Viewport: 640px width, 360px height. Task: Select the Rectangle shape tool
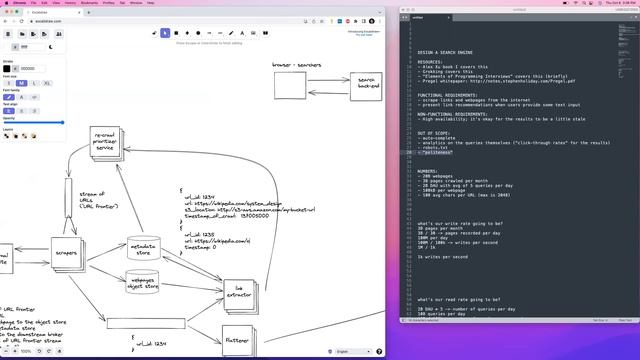[x=176, y=33]
